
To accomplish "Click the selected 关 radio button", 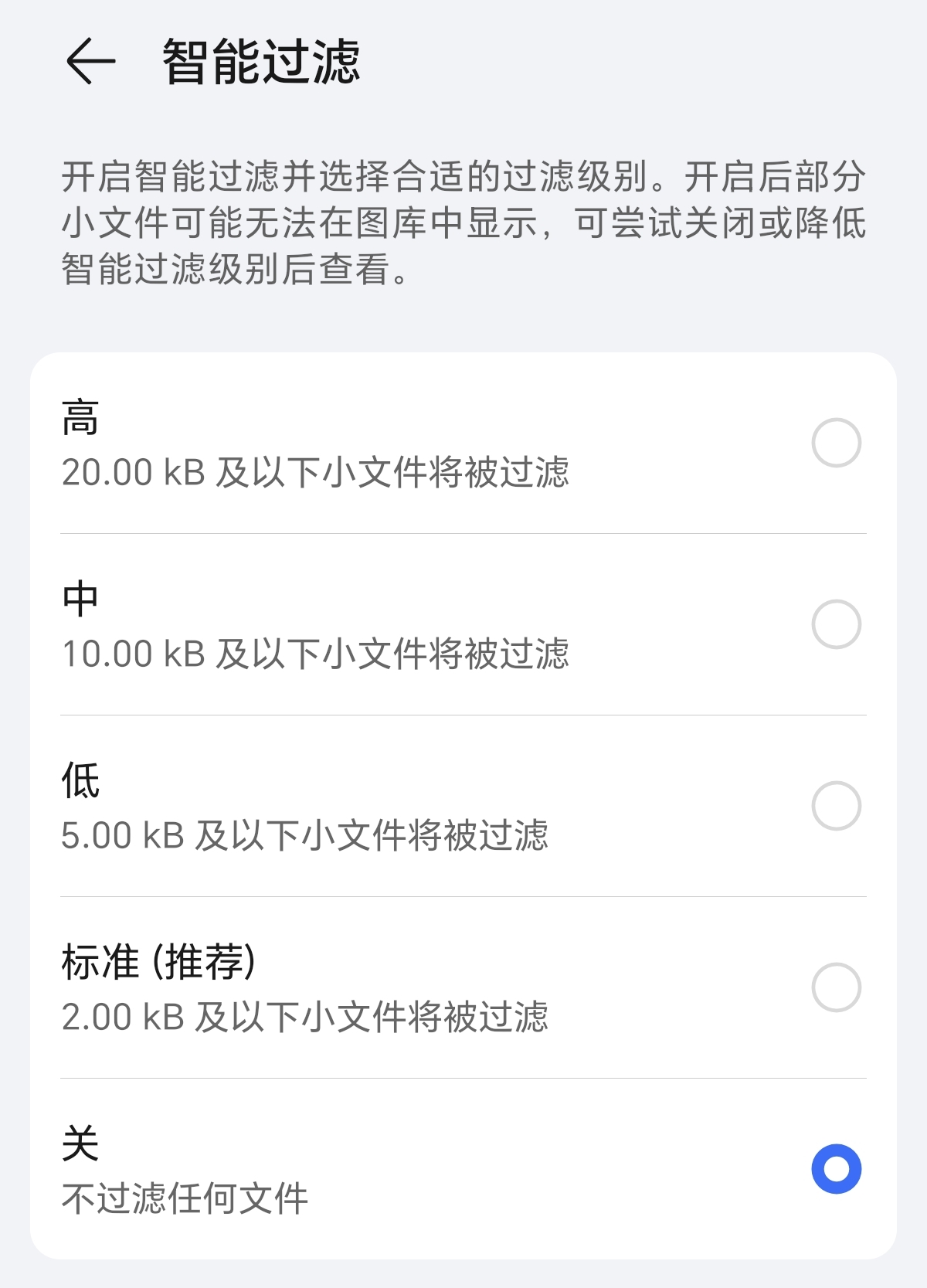I will 836,1169.
